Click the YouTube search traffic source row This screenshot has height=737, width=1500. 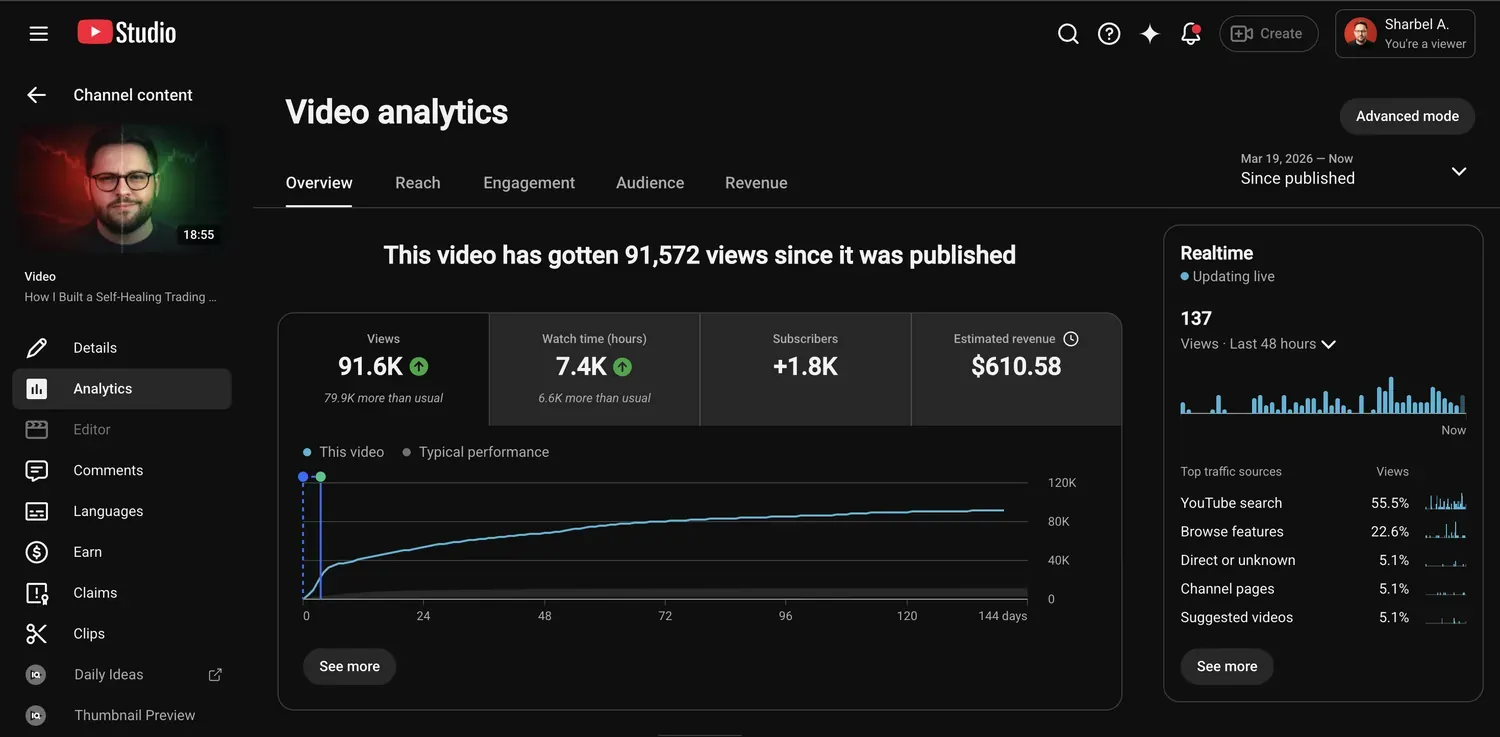[1324, 503]
